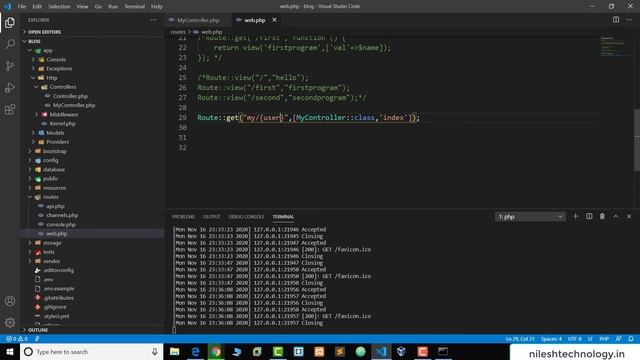Change indentation via Spaces: 4
640x360 pixels.
[x=551, y=339]
